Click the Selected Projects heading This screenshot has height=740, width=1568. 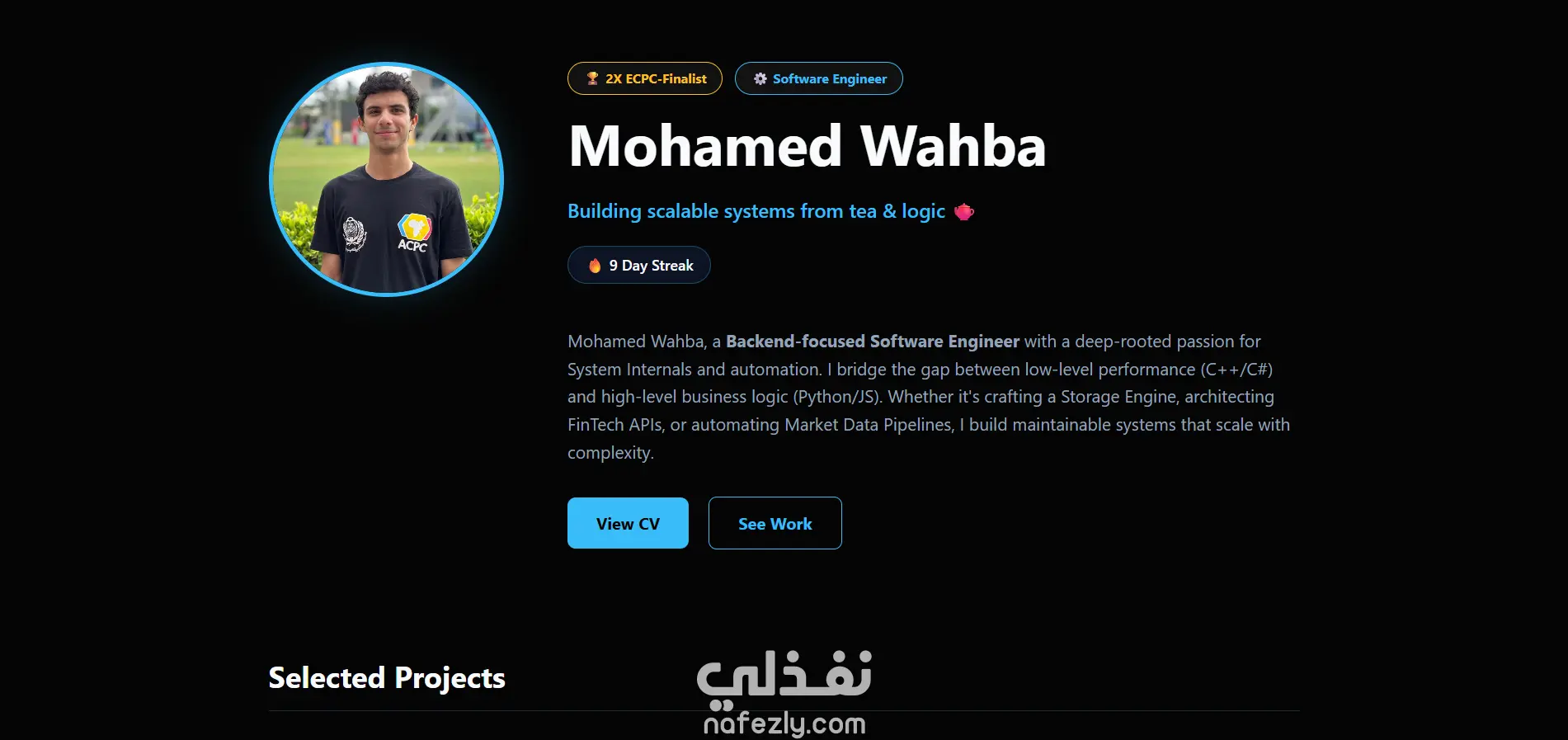point(387,678)
